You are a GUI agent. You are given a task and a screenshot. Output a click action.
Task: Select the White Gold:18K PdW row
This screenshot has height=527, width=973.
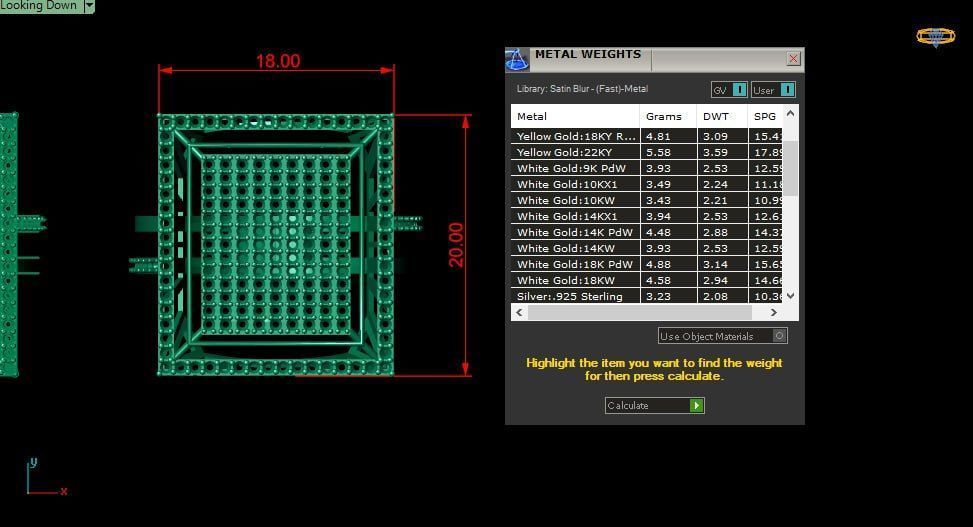[x=647, y=264]
